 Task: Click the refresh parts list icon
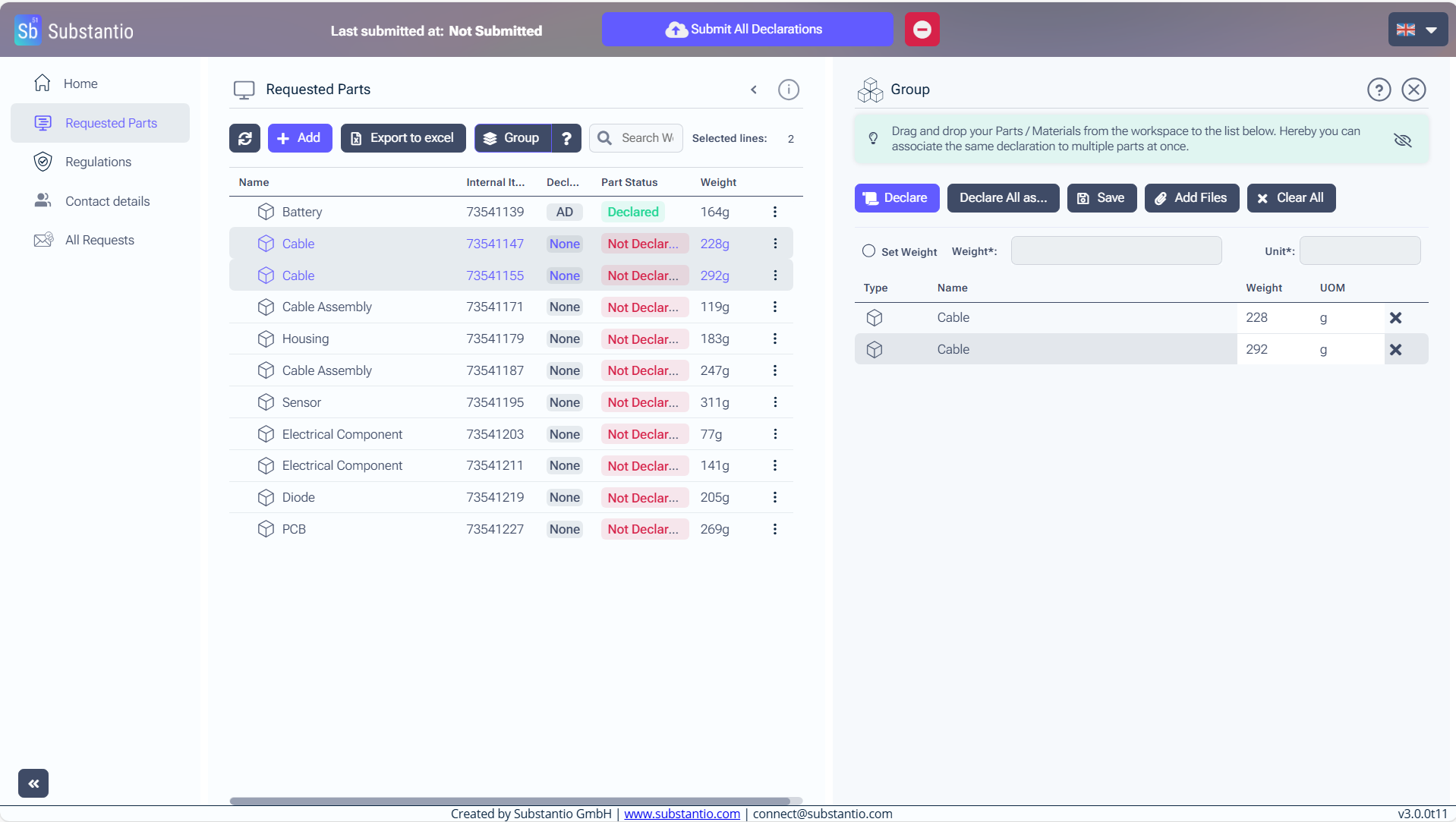pyautogui.click(x=244, y=138)
